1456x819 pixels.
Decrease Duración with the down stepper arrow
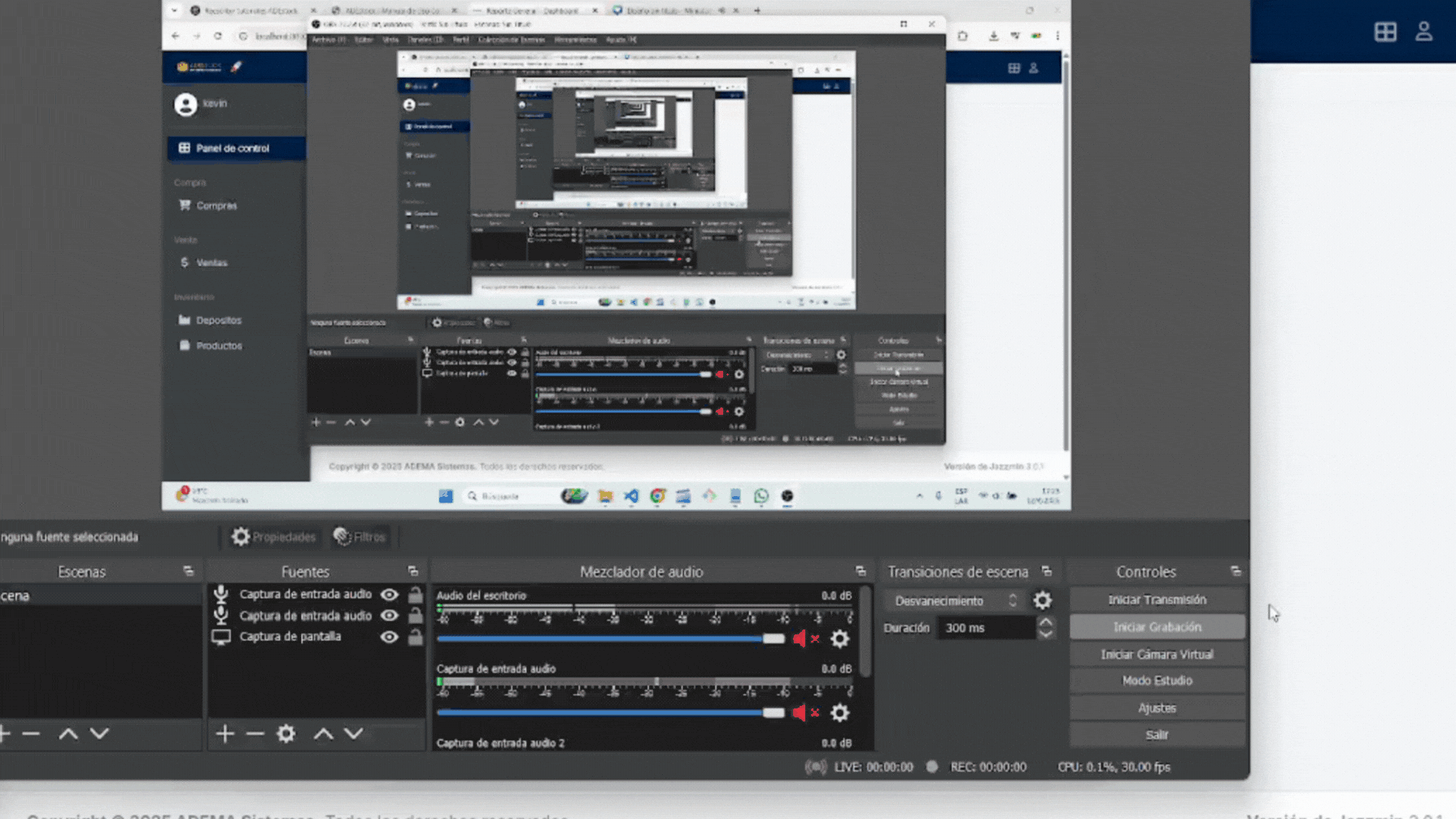(x=1046, y=634)
